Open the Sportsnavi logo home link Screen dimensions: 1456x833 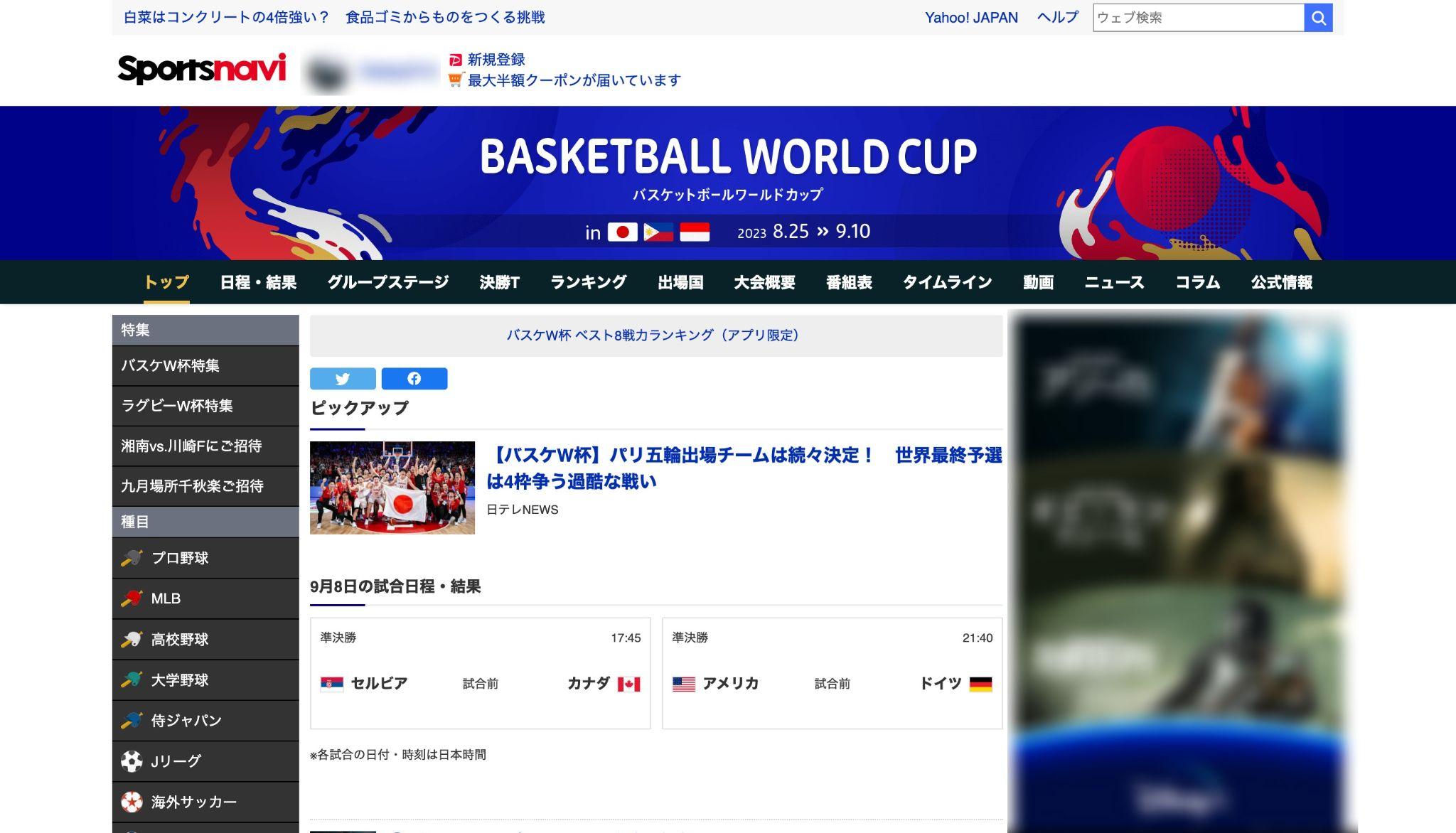click(x=202, y=69)
